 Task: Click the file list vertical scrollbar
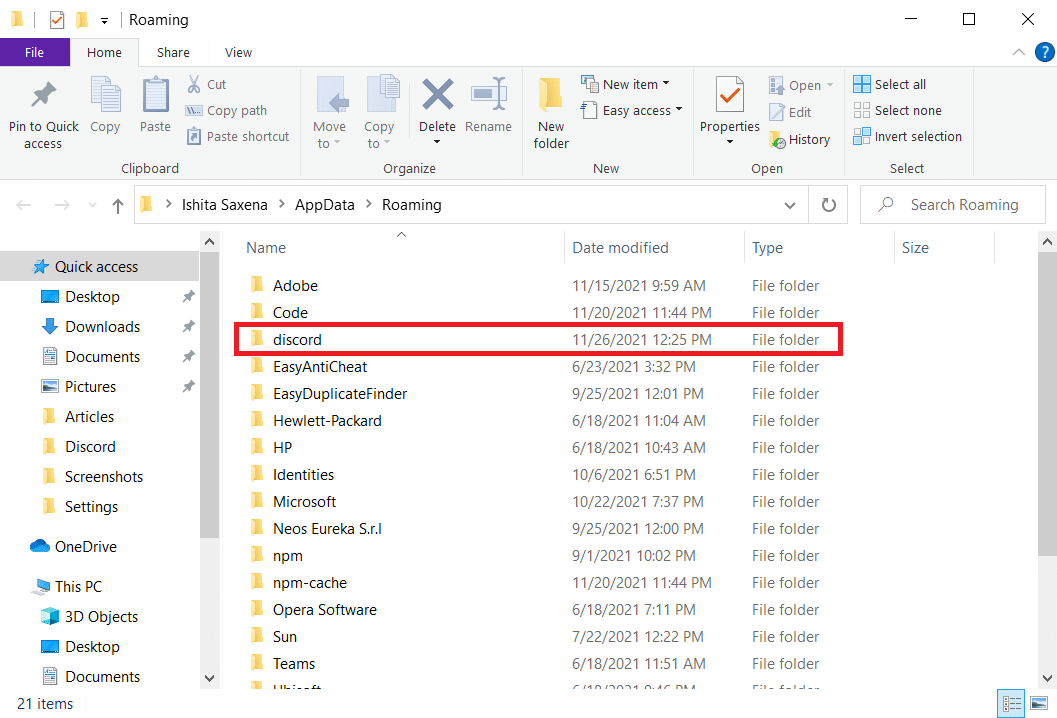tap(1045, 400)
